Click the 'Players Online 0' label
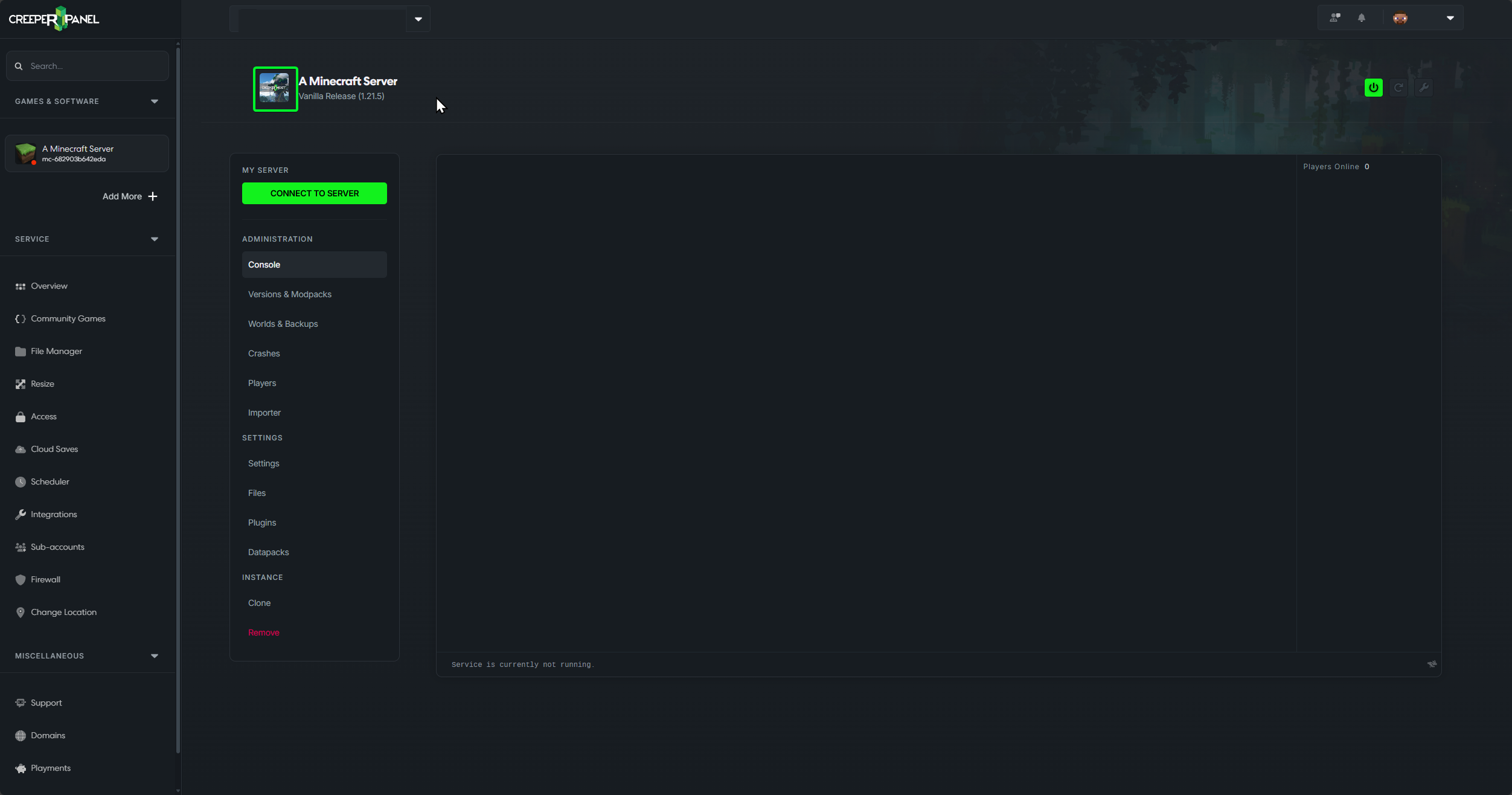 (x=1336, y=167)
